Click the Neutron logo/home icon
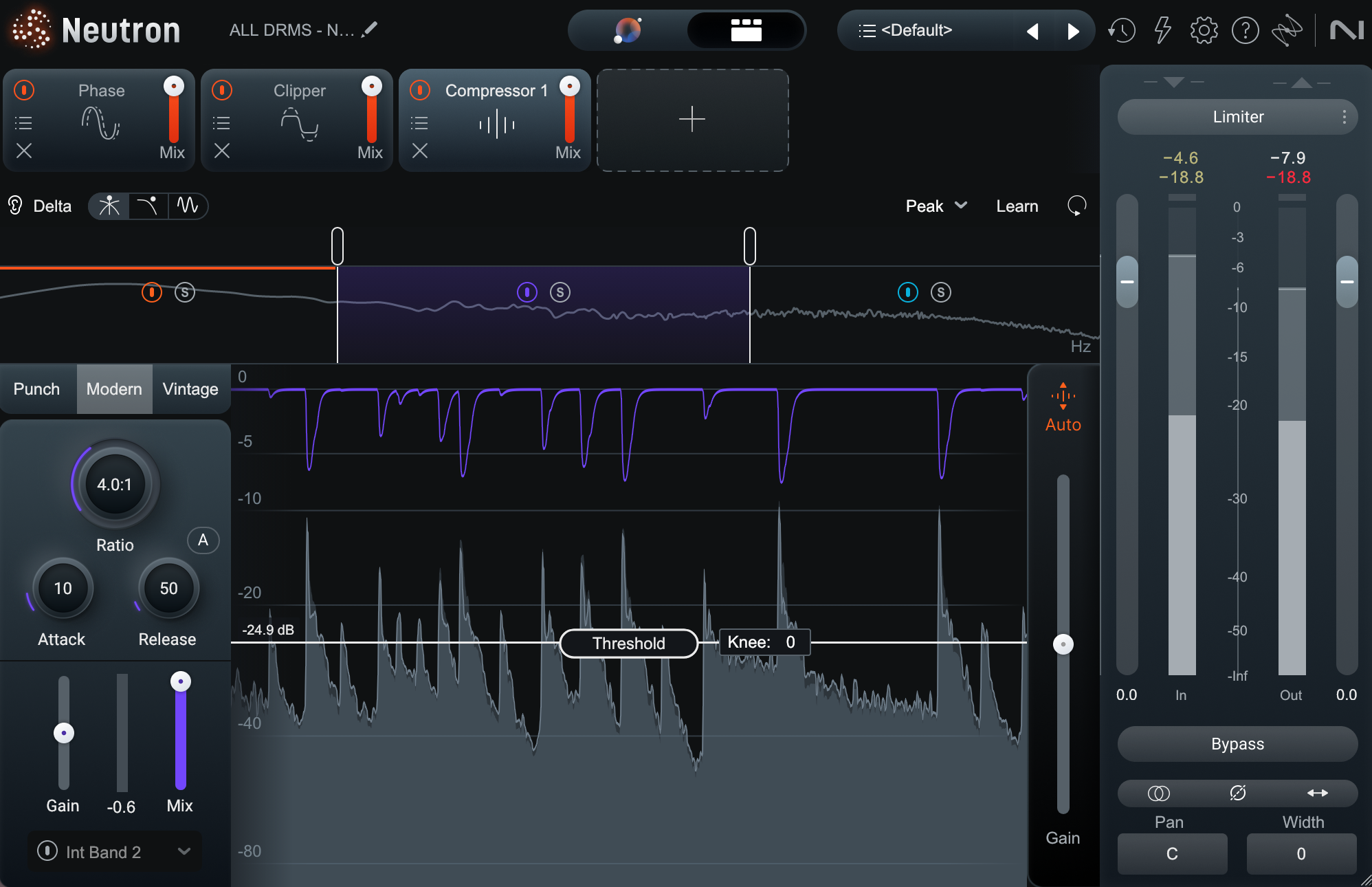Image resolution: width=1372 pixels, height=887 pixels. [31, 30]
